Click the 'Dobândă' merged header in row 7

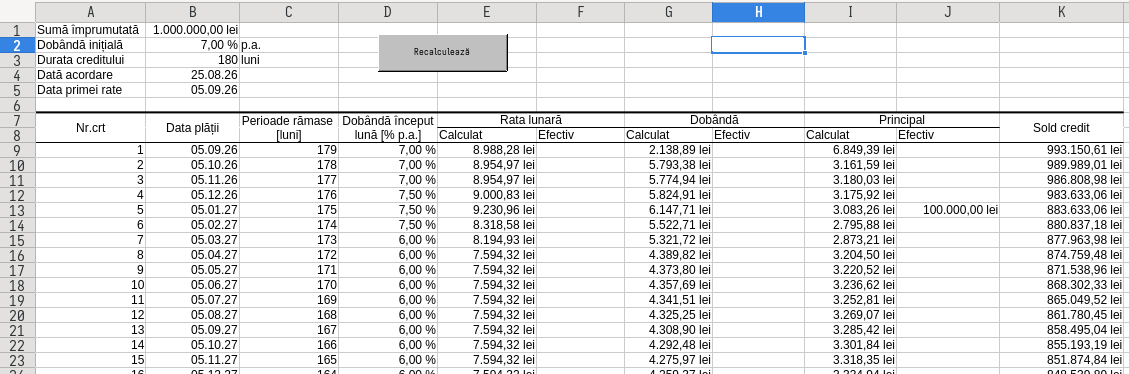714,120
